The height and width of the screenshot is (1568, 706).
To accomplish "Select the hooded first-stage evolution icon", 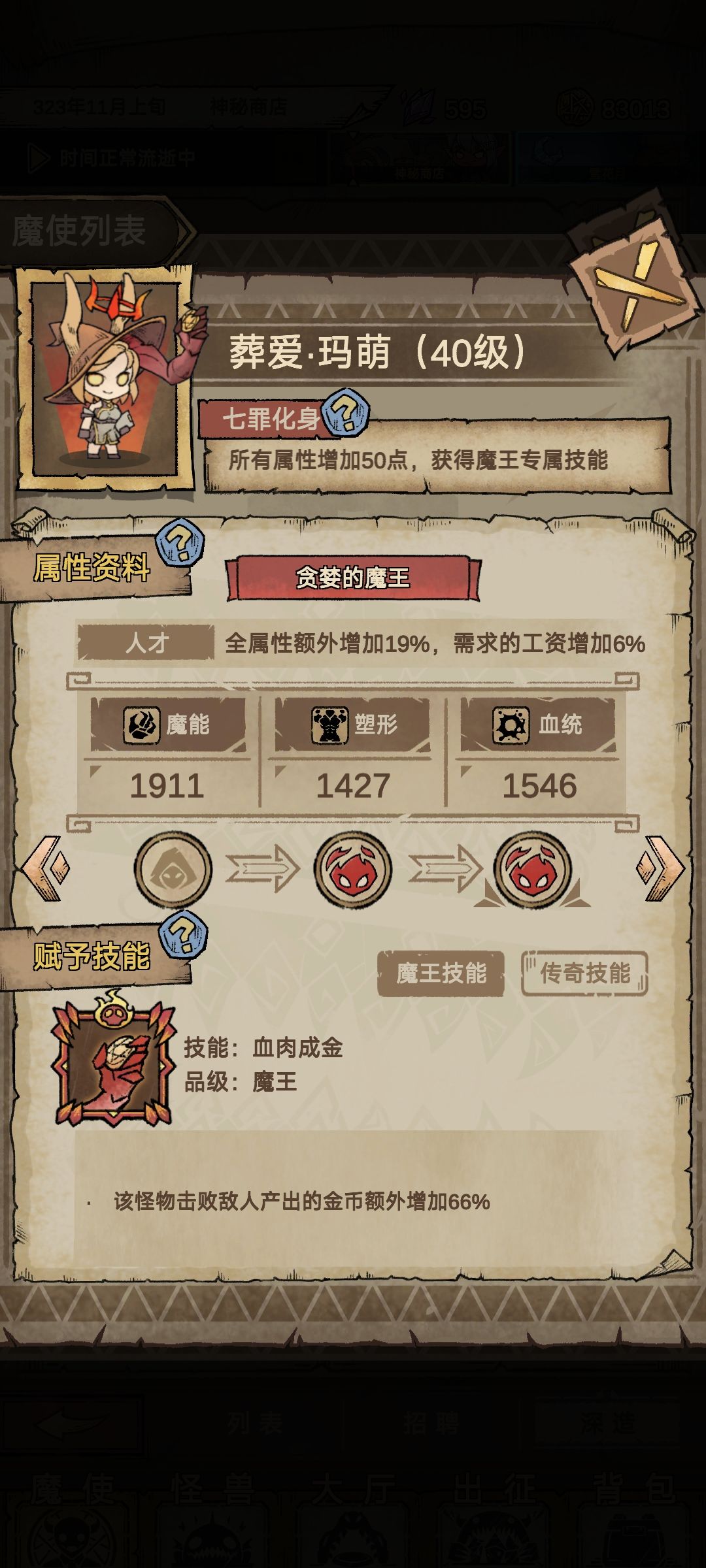I will tap(173, 870).
